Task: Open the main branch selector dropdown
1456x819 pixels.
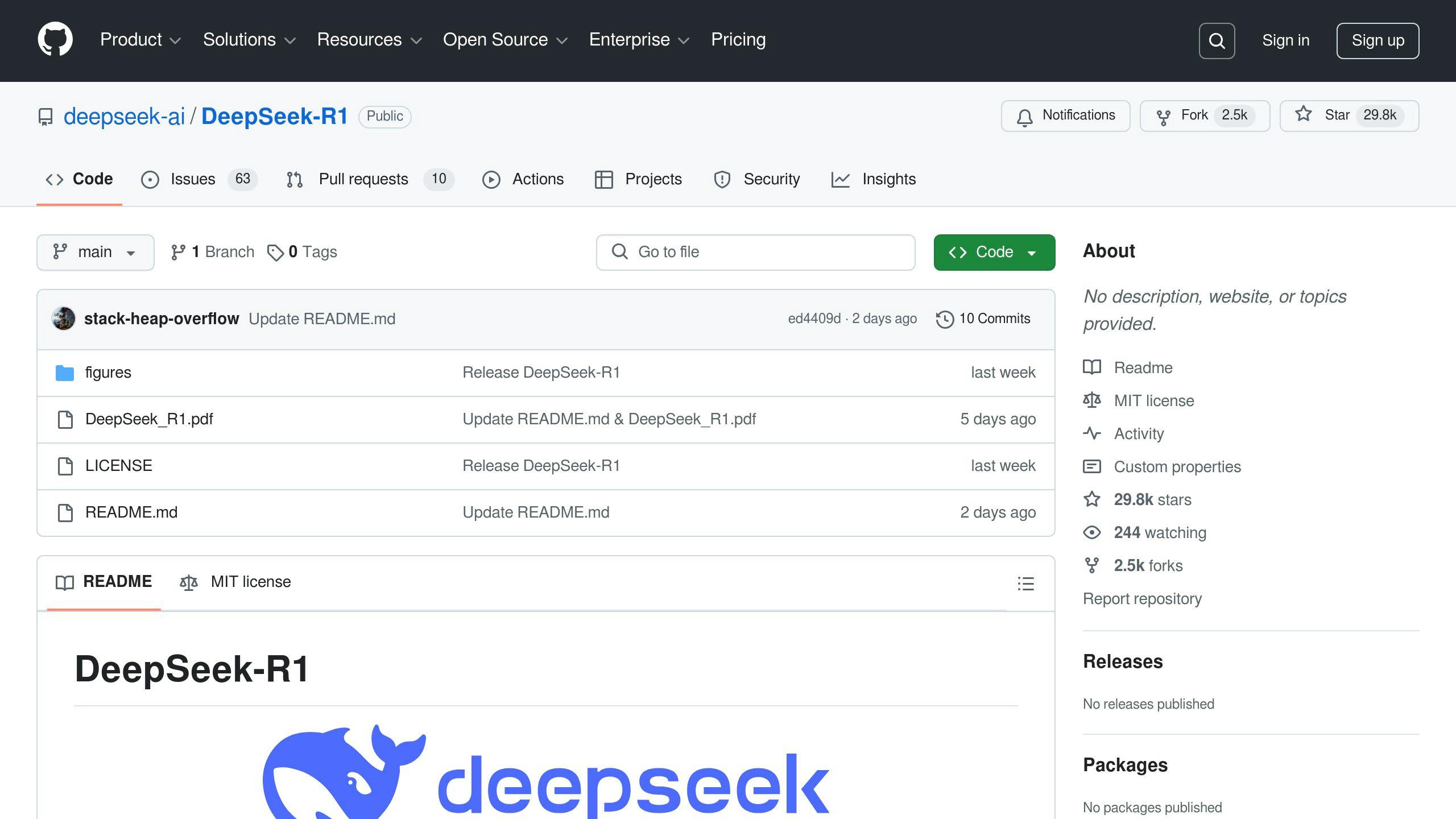Action: (96, 252)
